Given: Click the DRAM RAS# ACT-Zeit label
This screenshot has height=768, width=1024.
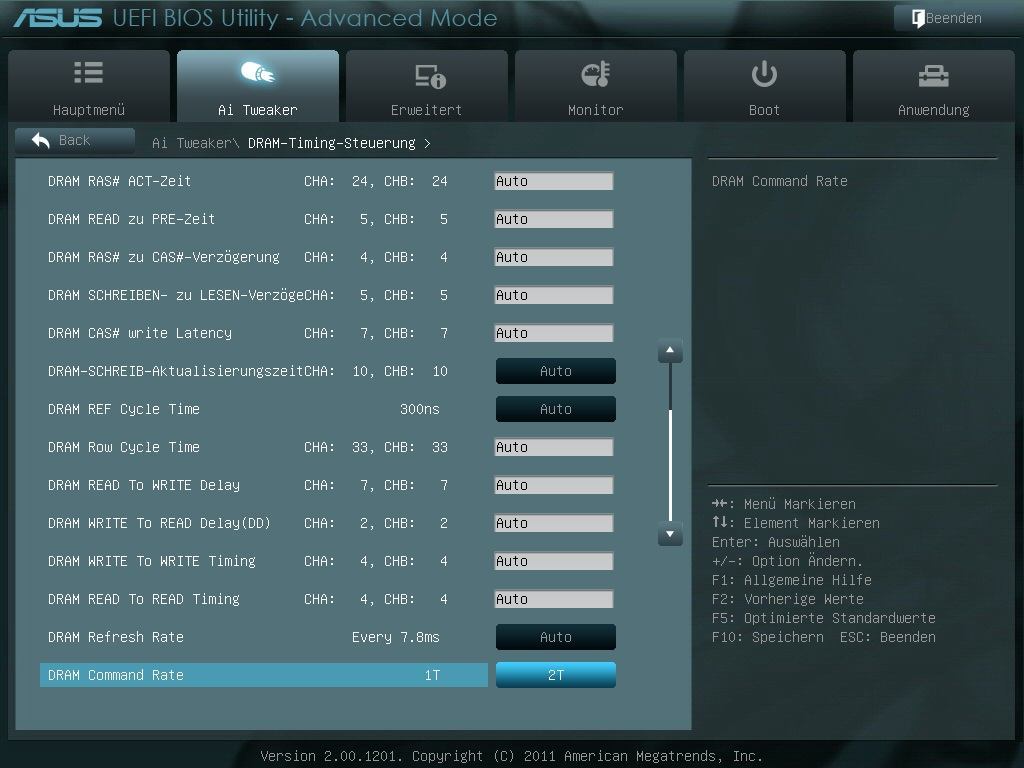Looking at the screenshot, I should coord(120,181).
